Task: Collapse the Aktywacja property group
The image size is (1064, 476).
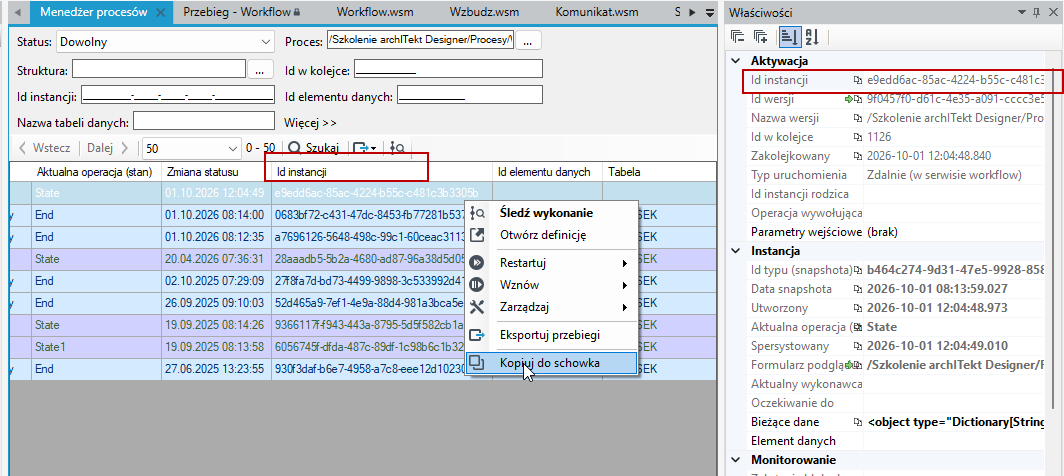Action: tap(735, 60)
